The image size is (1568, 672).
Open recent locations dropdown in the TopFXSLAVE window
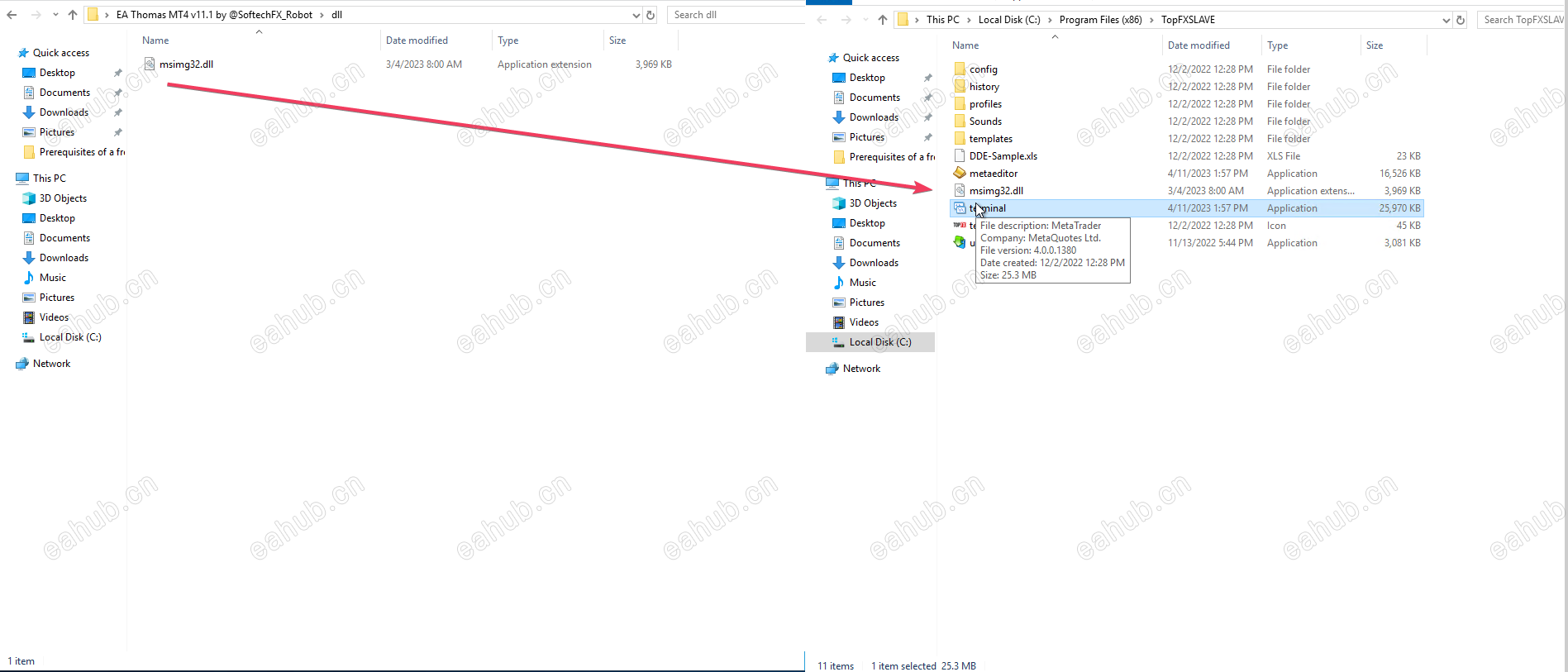pyautogui.click(x=865, y=20)
